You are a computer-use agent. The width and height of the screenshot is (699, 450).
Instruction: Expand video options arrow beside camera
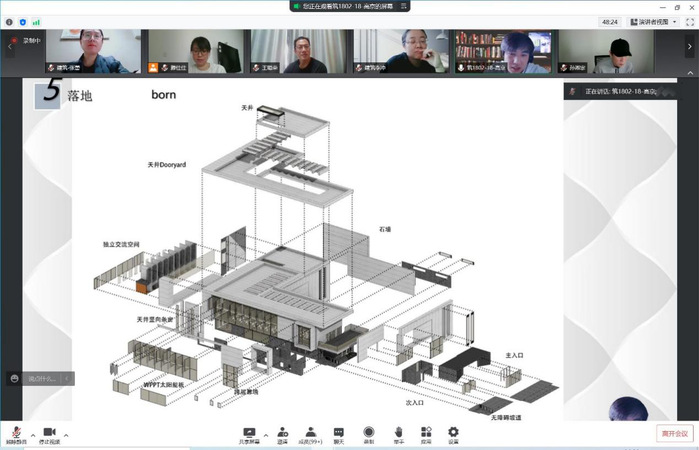(66, 435)
